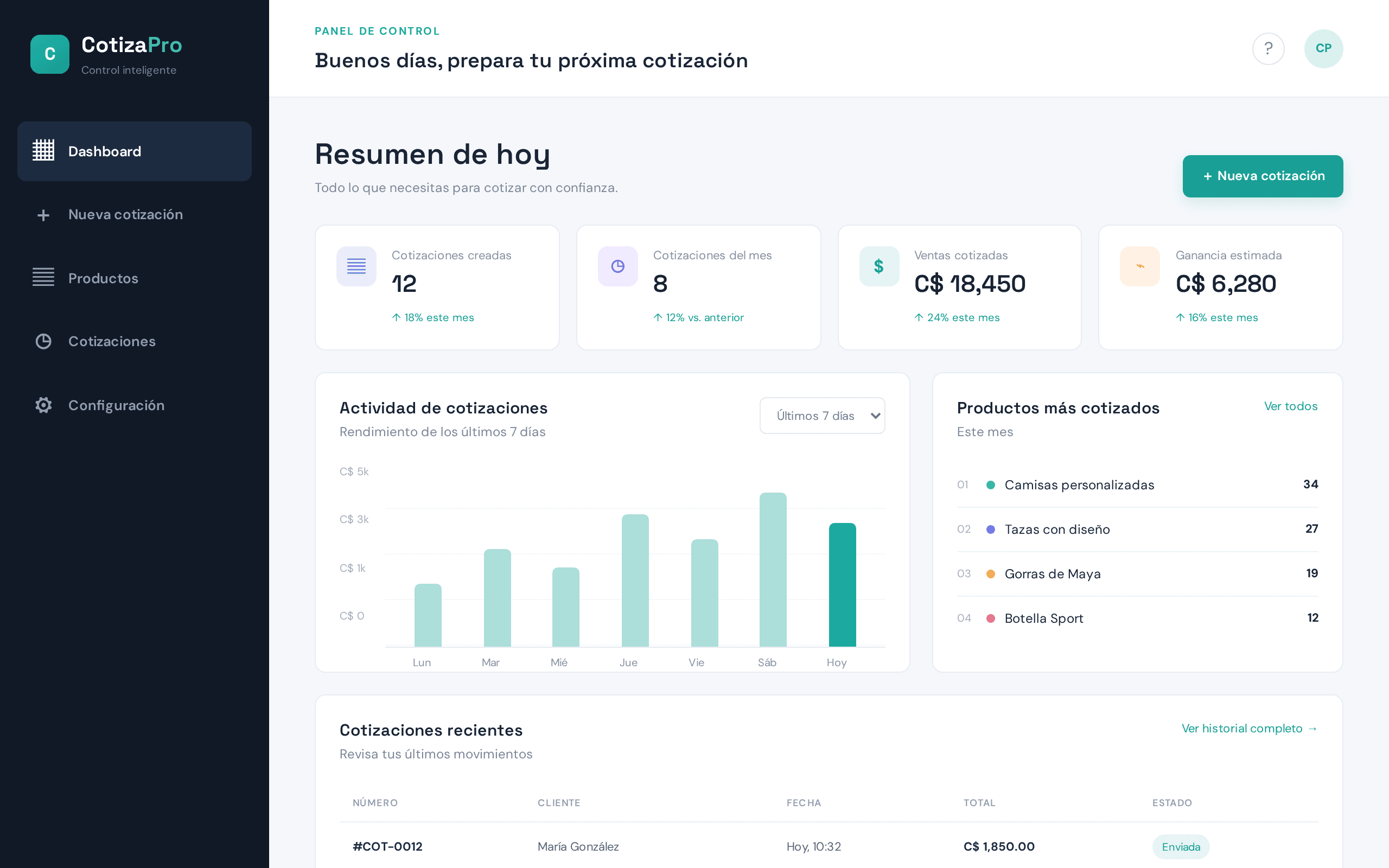The width and height of the screenshot is (1389, 868).
Task: Open Configuración in the sidebar
Action: [x=135, y=405]
